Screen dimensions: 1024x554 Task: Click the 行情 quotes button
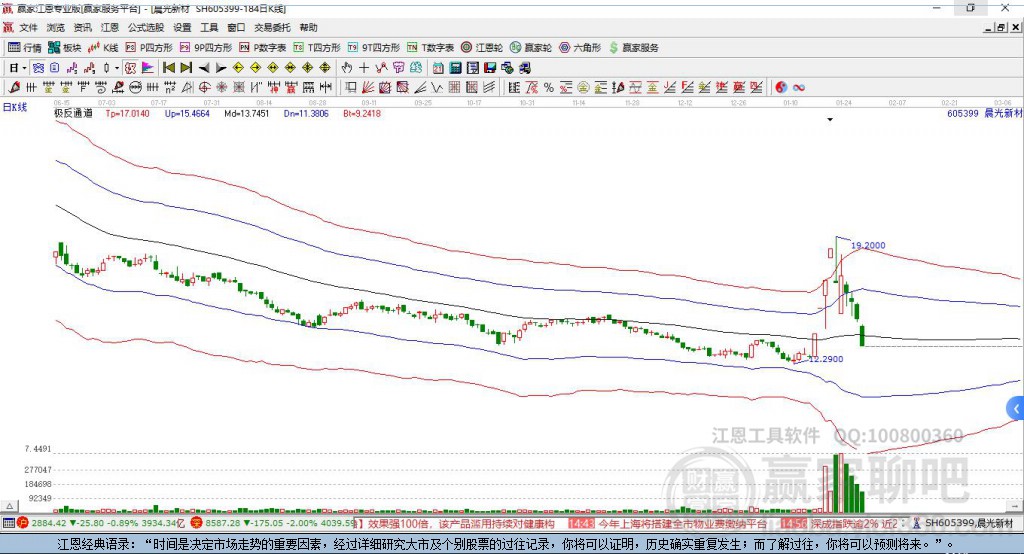click(25, 48)
